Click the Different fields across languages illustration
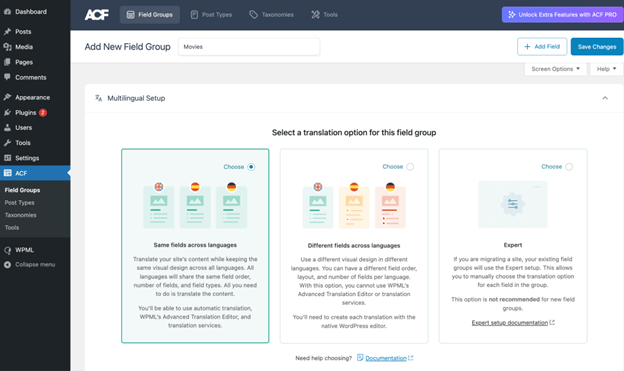 tap(354, 205)
